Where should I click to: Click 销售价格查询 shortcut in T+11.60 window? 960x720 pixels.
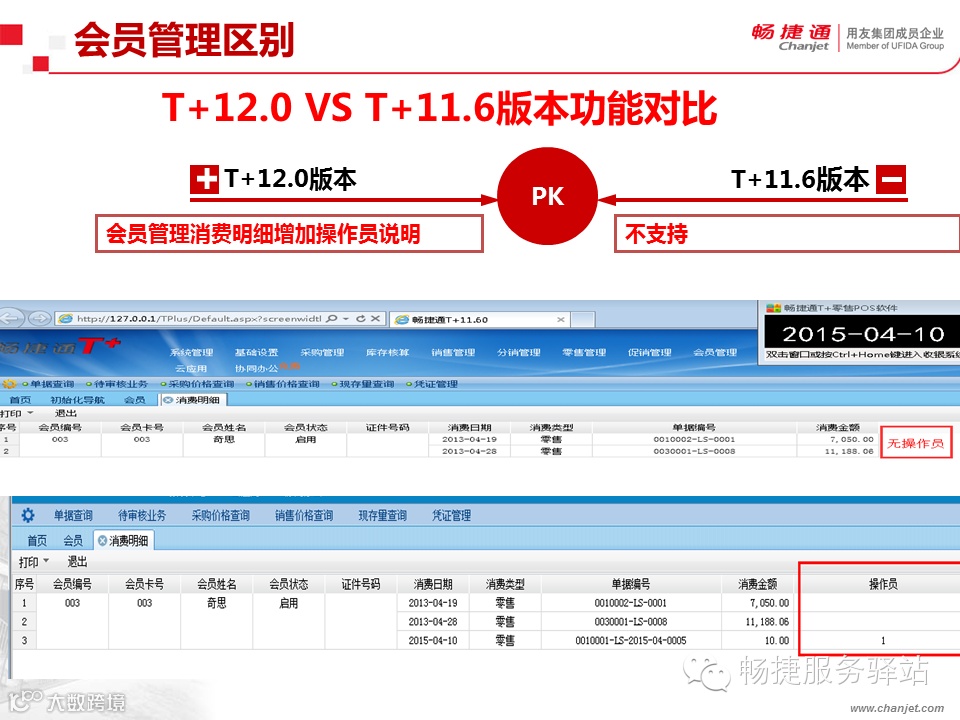[287, 384]
